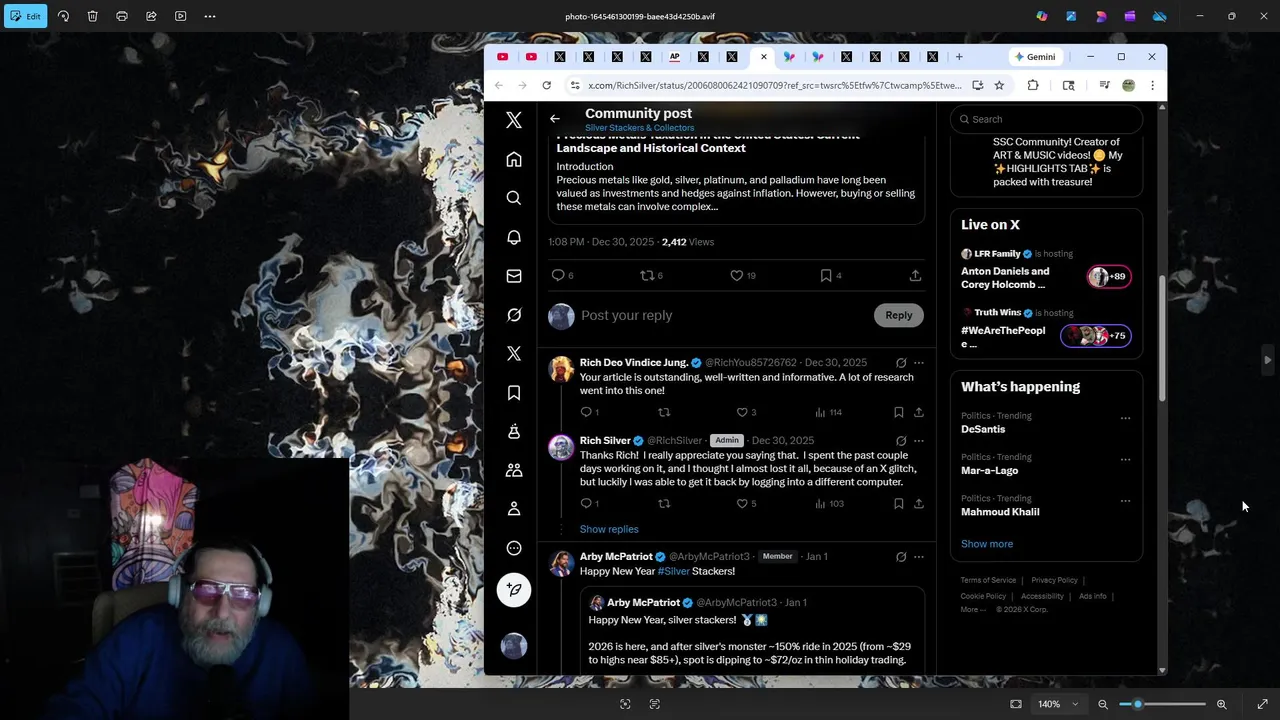The width and height of the screenshot is (1280, 720).
Task: Go to next photo with right arrow
Action: coord(1267,360)
